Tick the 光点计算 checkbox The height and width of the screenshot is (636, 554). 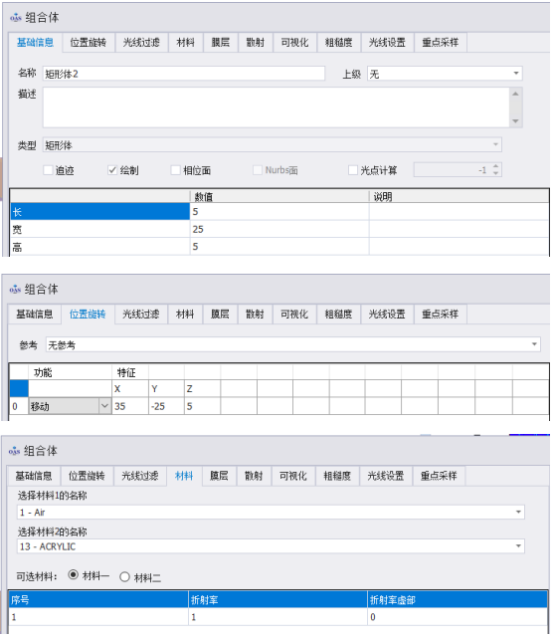point(353,170)
